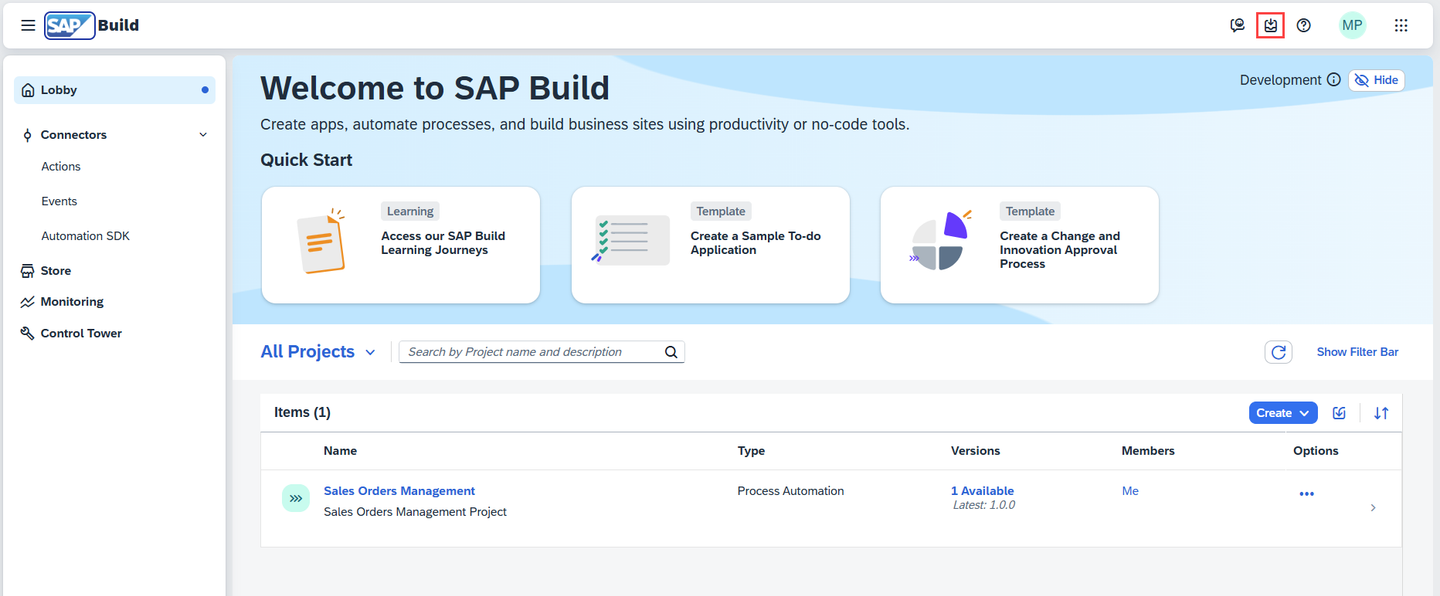The width and height of the screenshot is (1440, 596).
Task: Expand the All Projects dropdown
Action: click(x=318, y=352)
